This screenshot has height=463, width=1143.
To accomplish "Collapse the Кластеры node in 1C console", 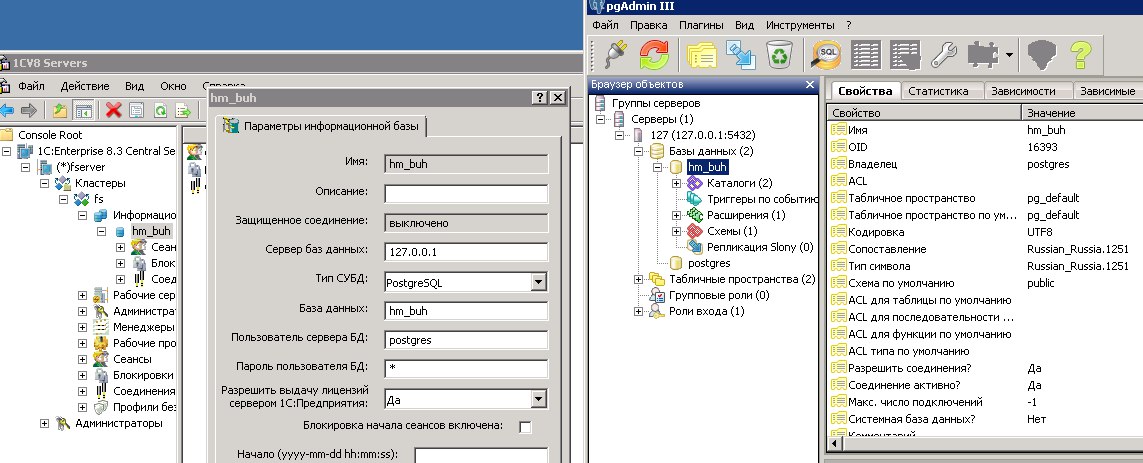I will (x=44, y=183).
